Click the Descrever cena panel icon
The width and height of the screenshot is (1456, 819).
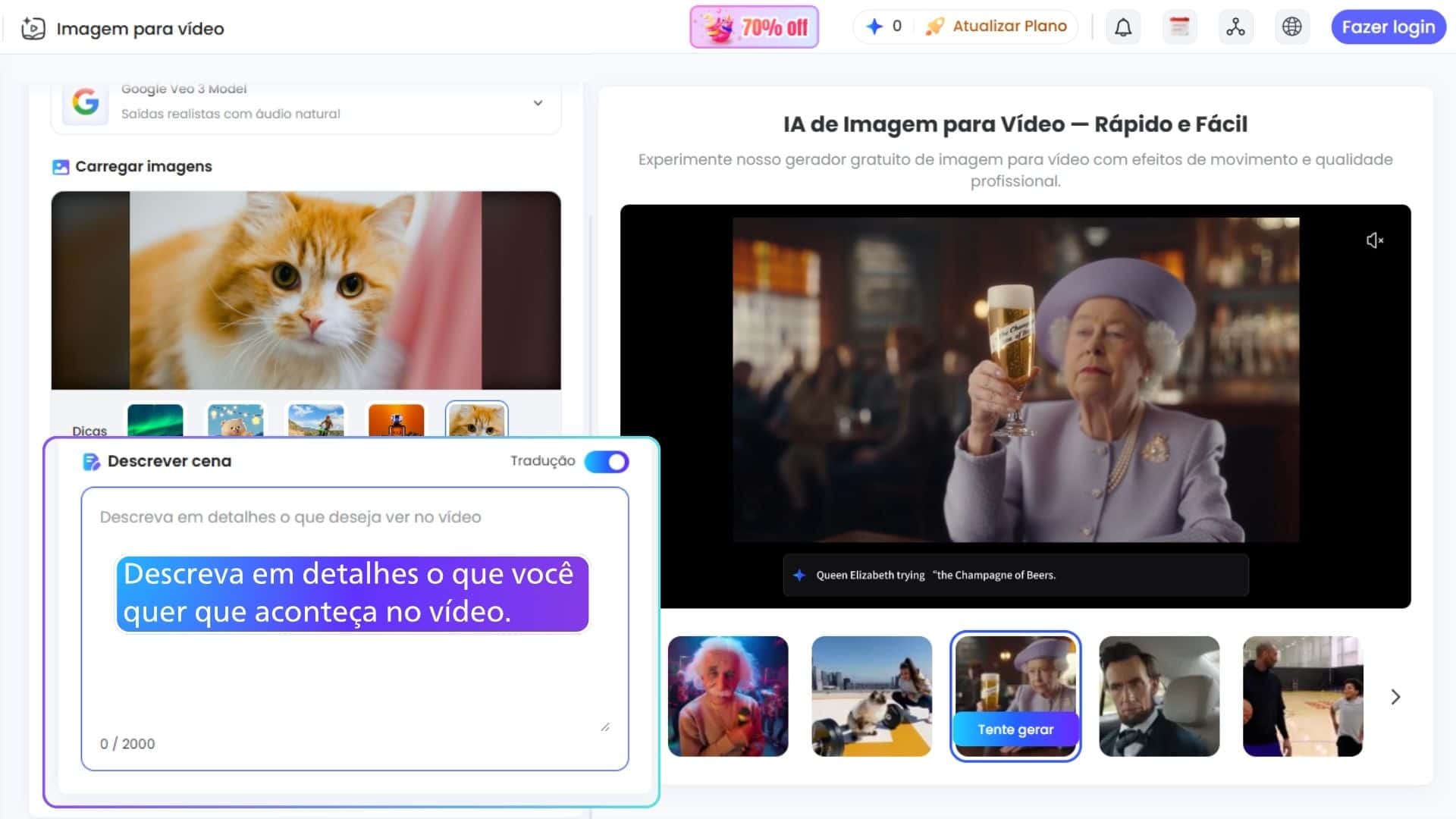[91, 461]
